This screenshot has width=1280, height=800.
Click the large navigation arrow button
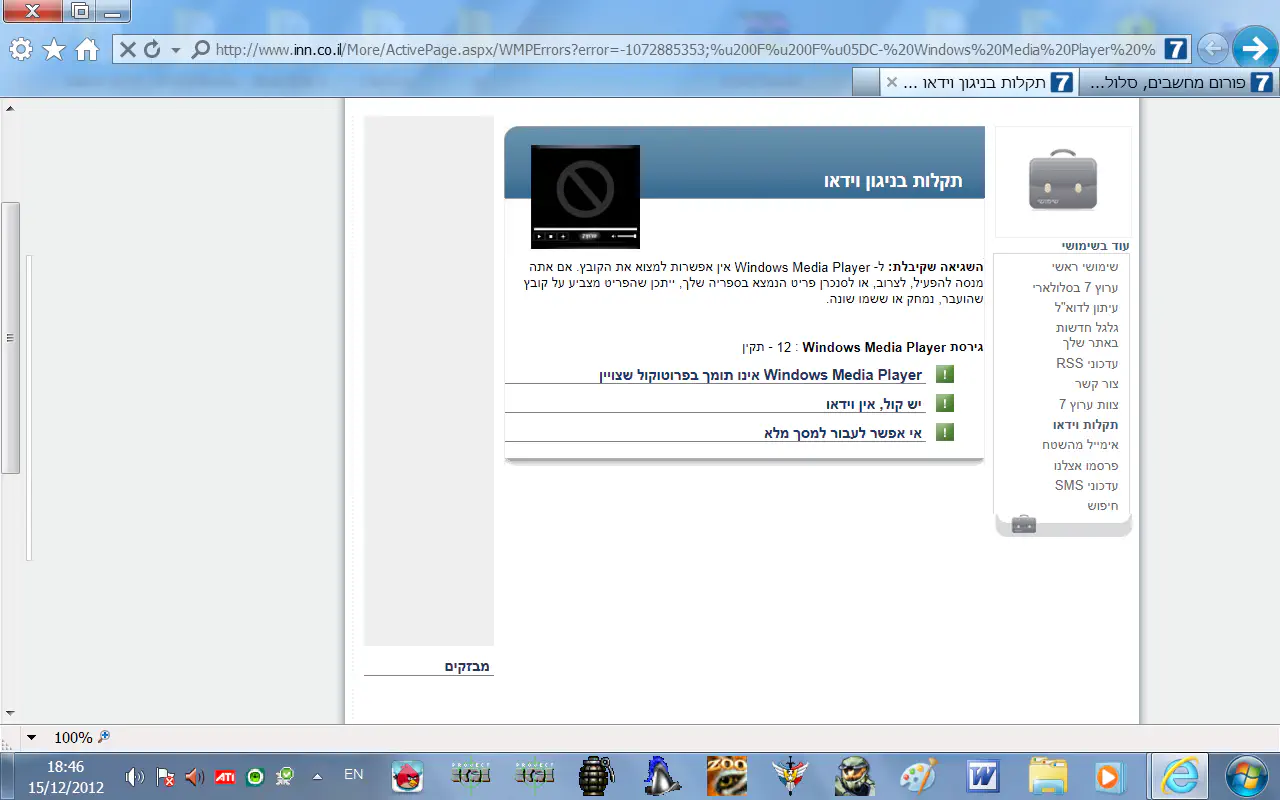1254,48
